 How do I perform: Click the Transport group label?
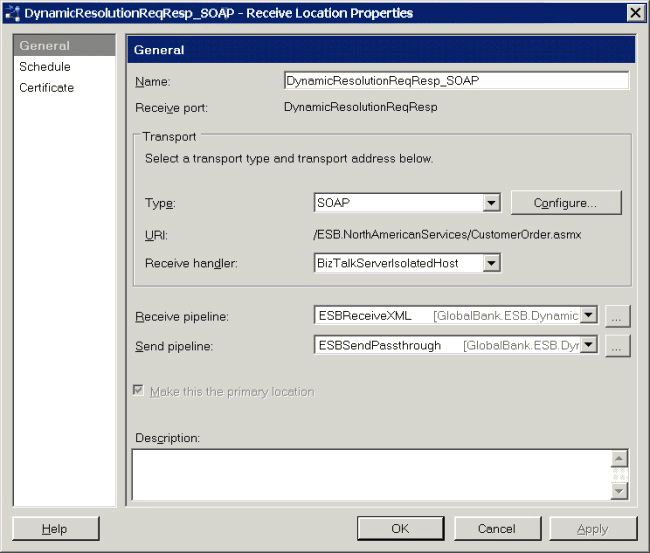pyautogui.click(x=169, y=136)
